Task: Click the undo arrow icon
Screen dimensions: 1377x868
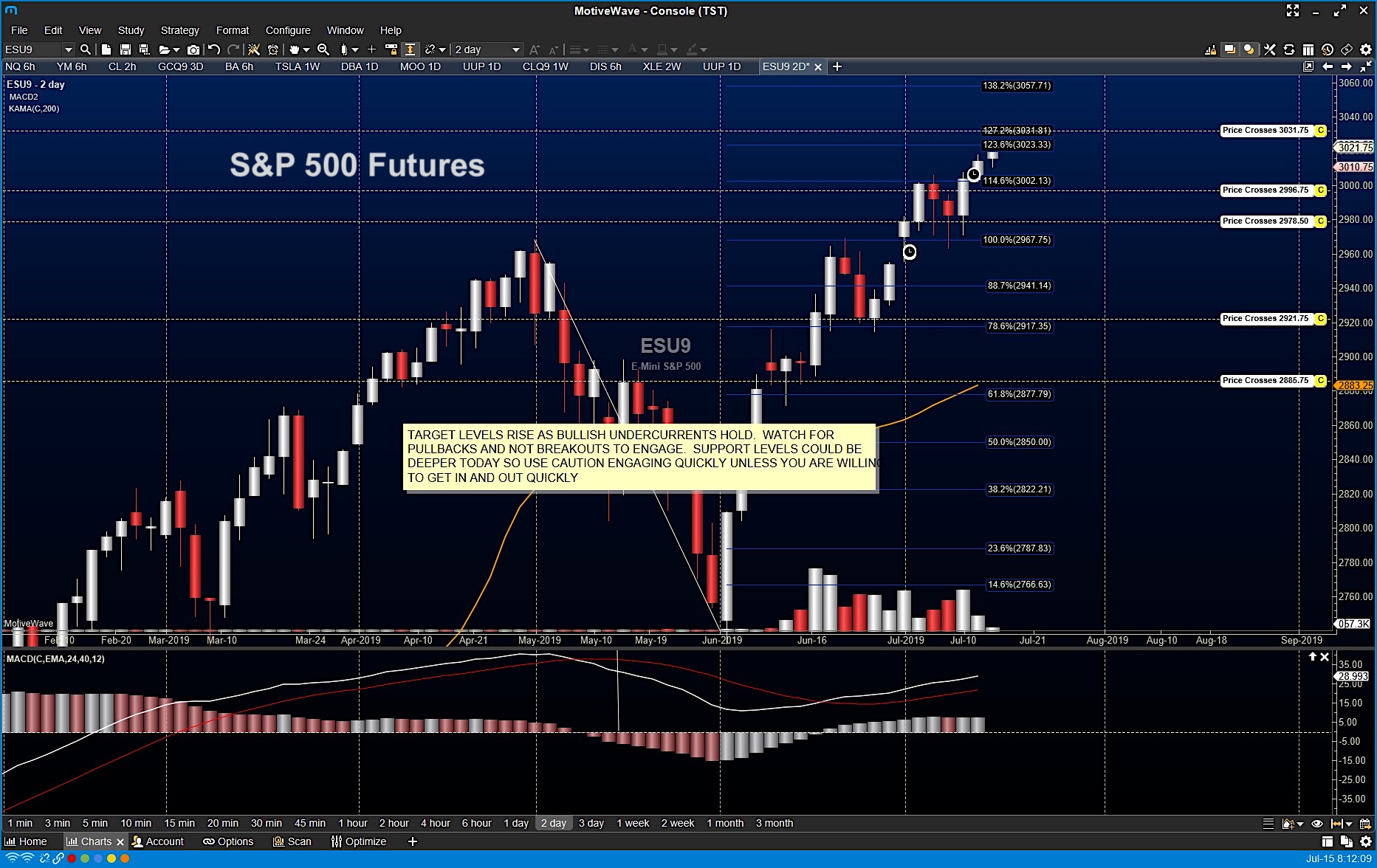Action: (214, 49)
